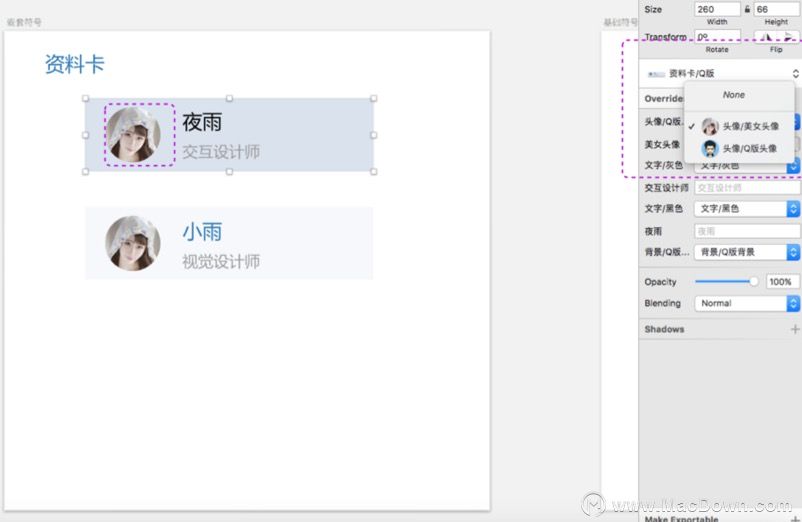The height and width of the screenshot is (522, 802).
Task: Click the Width field showing 260
Action: click(x=717, y=9)
